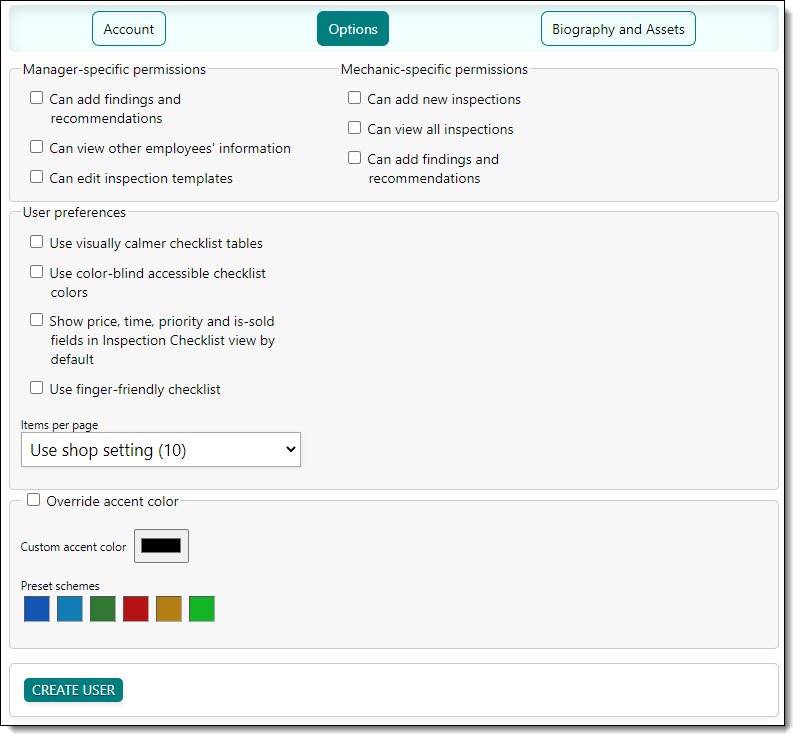Check mechanic Can add findings and recommendations

point(354,158)
